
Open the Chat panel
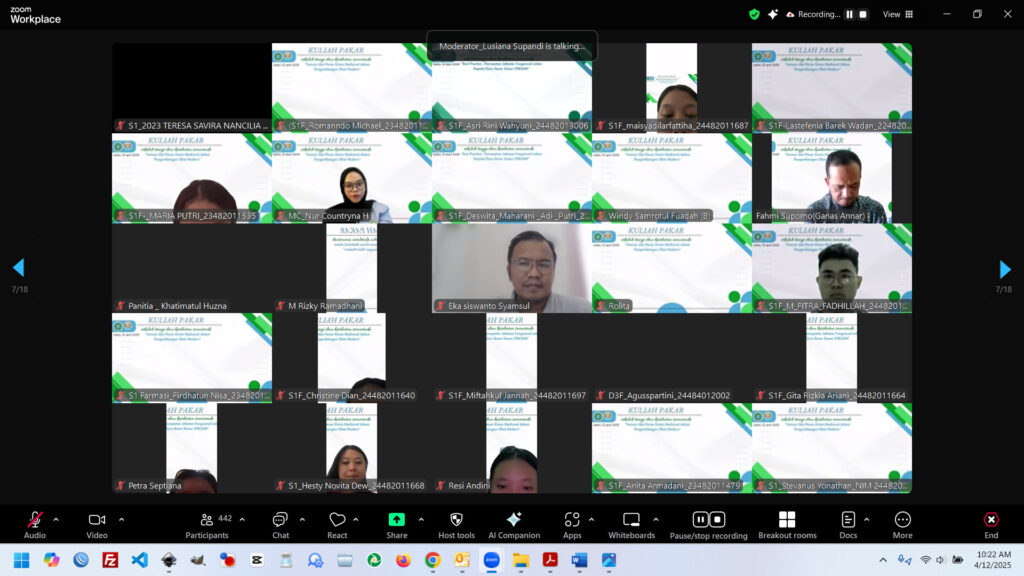tap(280, 525)
